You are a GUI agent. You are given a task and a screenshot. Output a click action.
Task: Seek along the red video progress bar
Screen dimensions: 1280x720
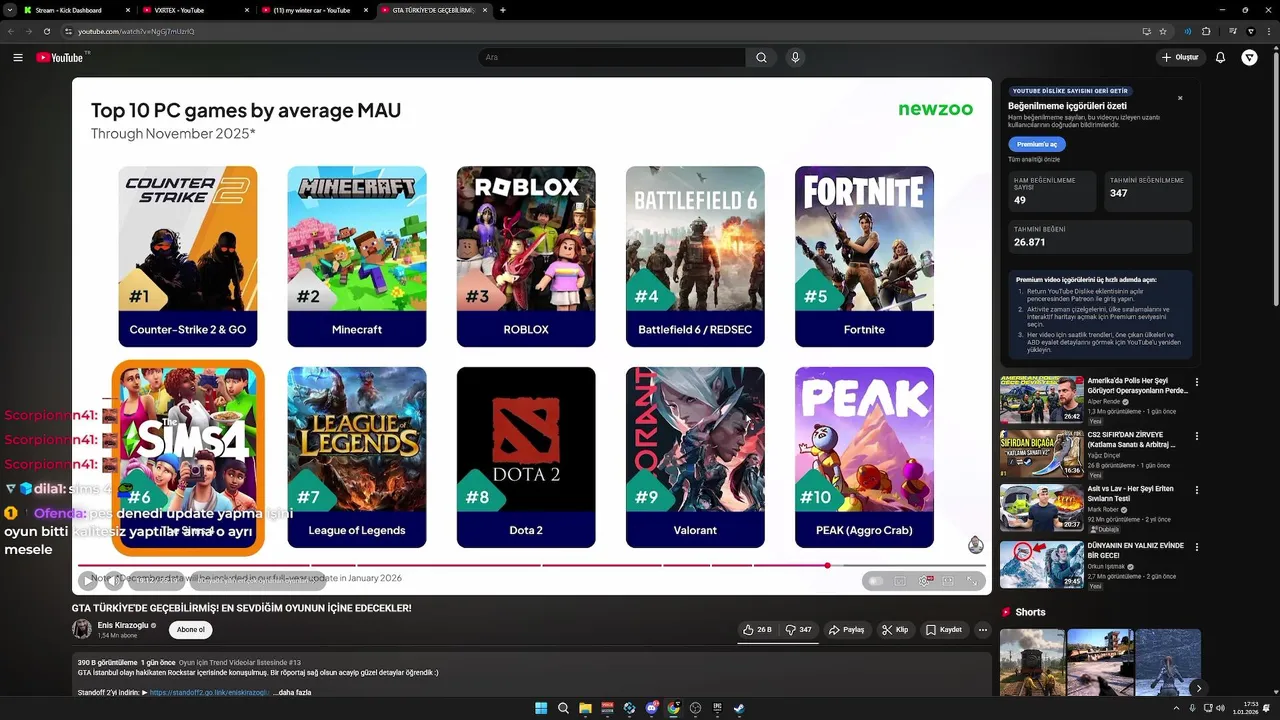(531, 565)
